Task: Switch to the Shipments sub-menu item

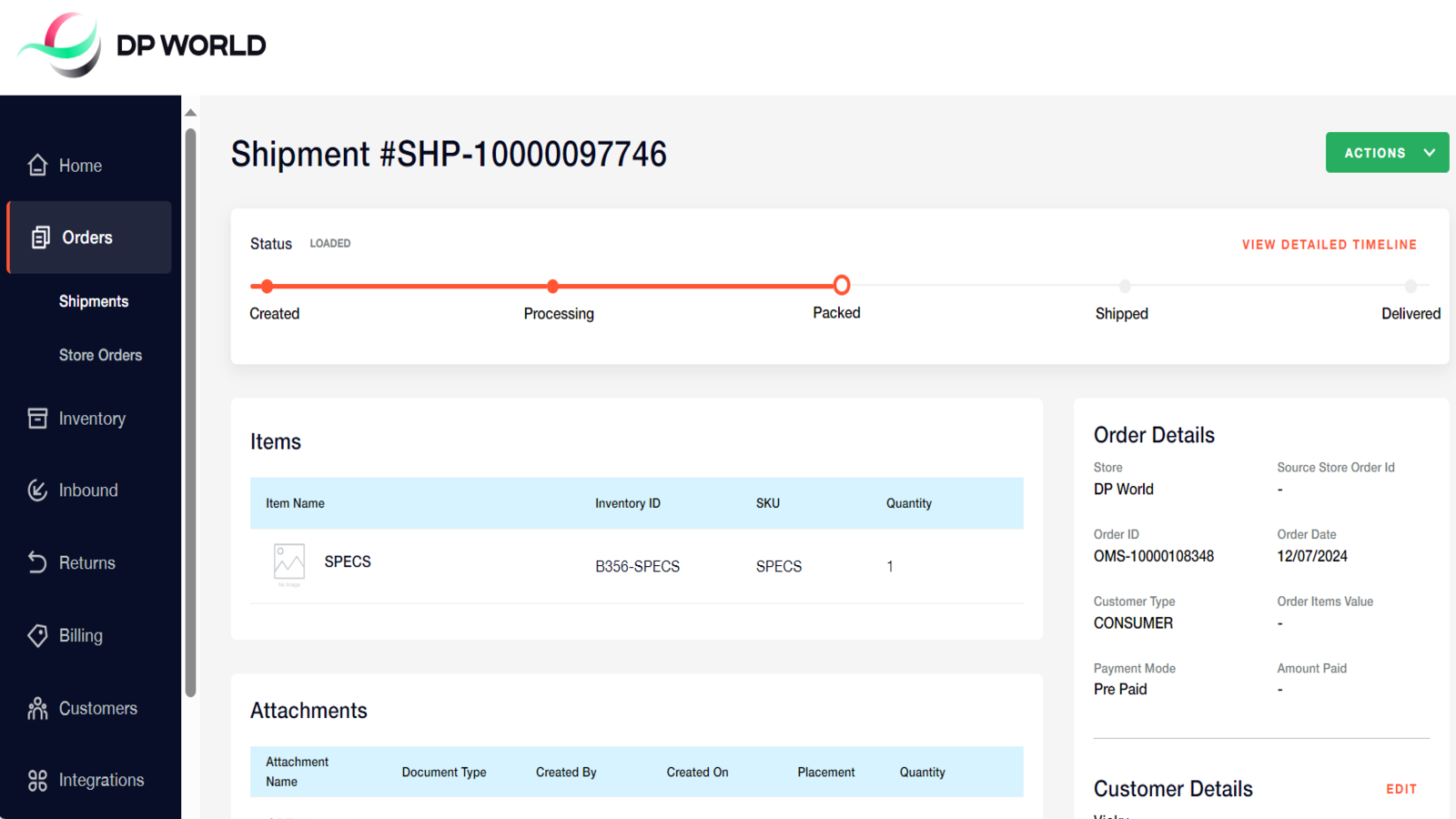Action: [x=94, y=300]
